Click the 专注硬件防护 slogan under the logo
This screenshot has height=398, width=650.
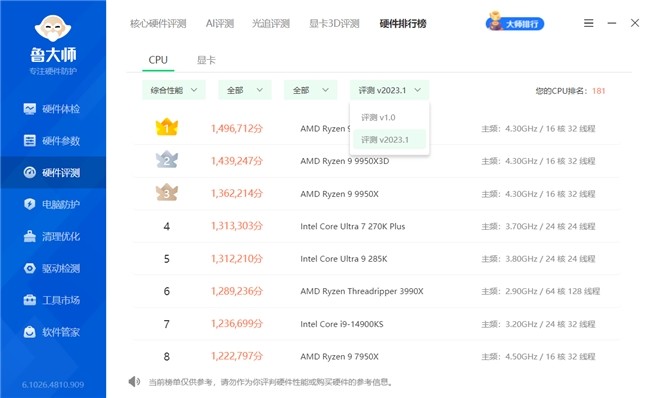[53, 71]
